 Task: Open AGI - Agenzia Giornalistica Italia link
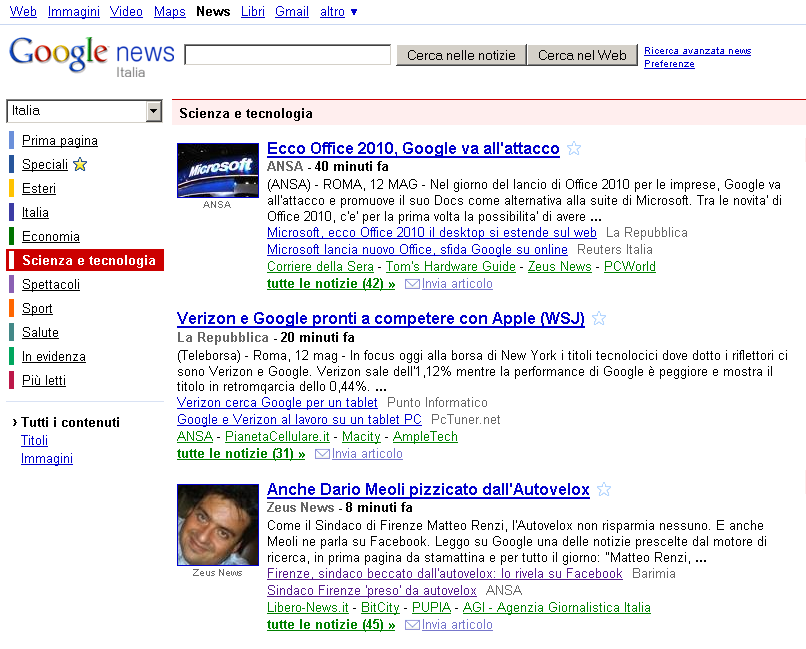tap(557, 608)
